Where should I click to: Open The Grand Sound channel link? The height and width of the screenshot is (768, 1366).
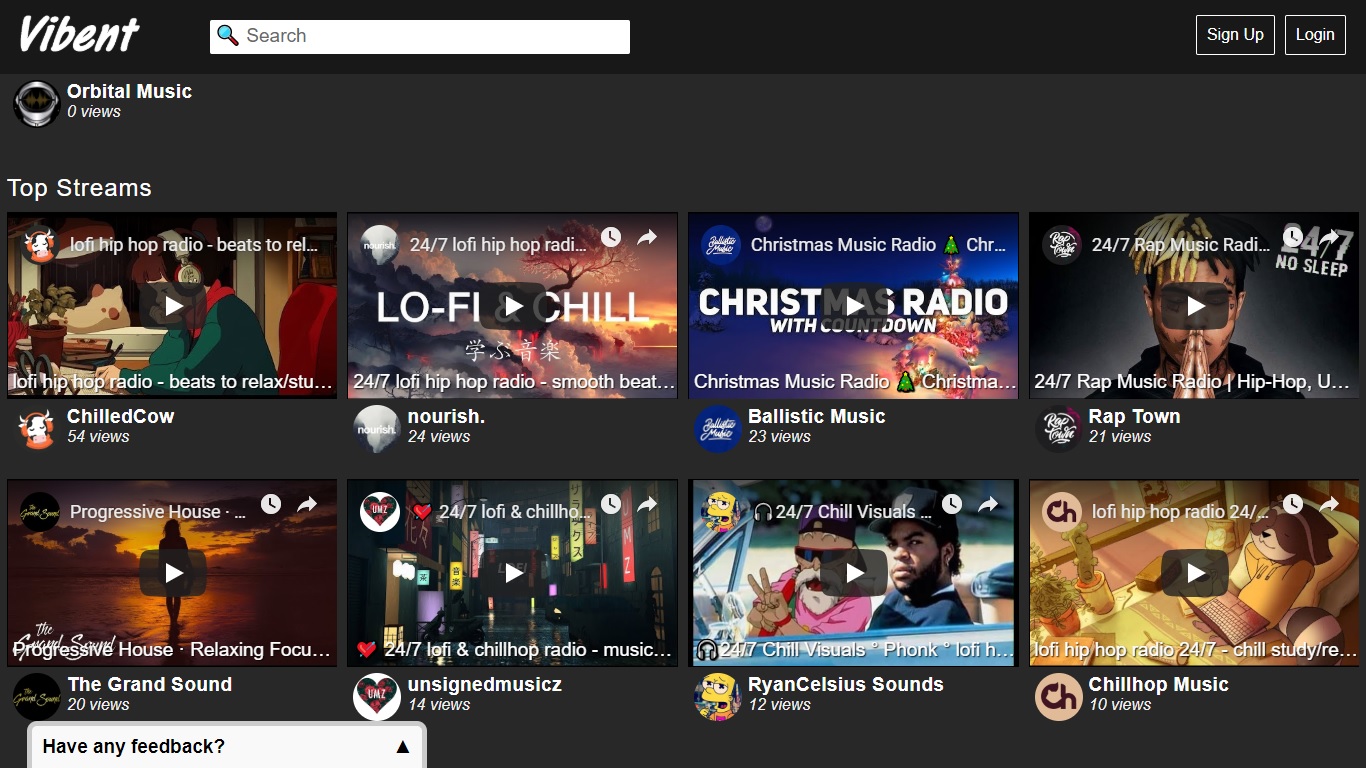(x=149, y=685)
